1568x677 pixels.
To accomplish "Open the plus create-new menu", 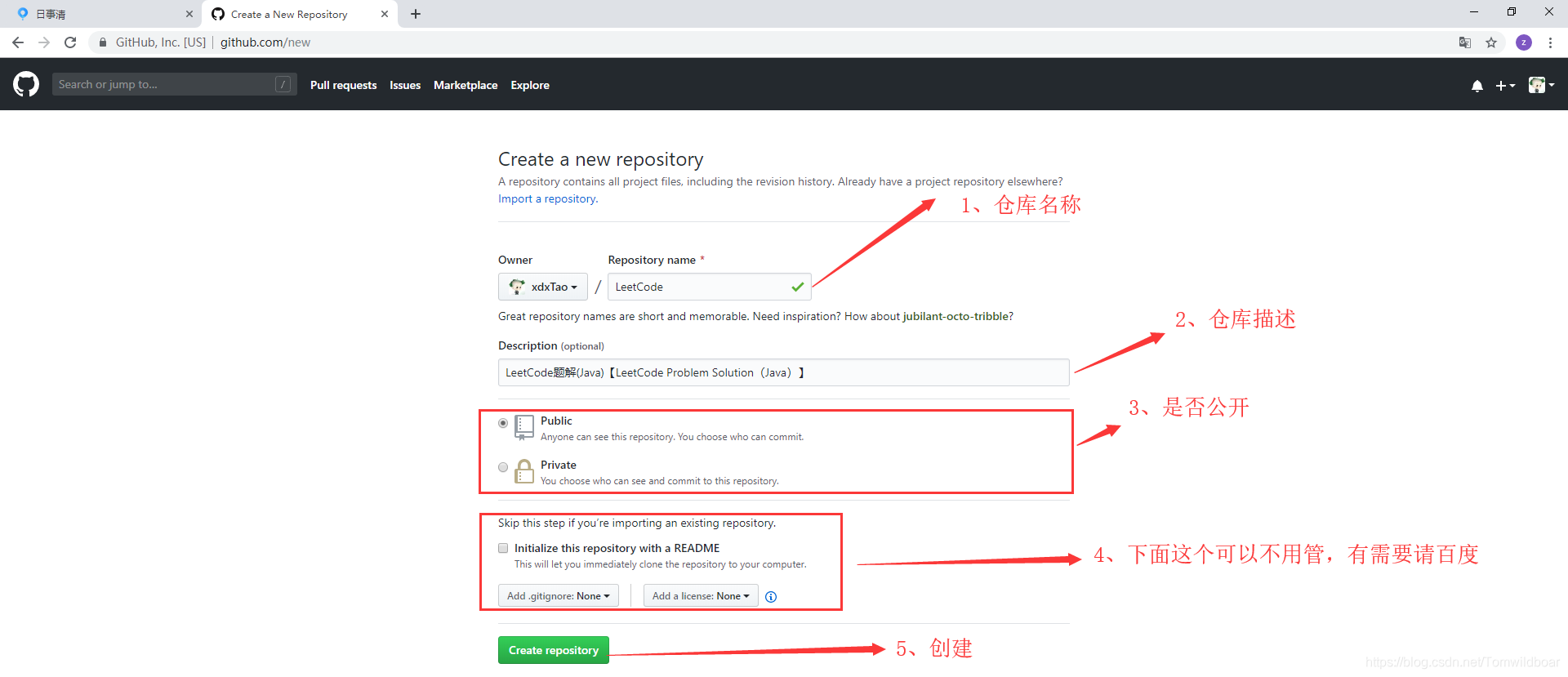I will (x=1505, y=85).
